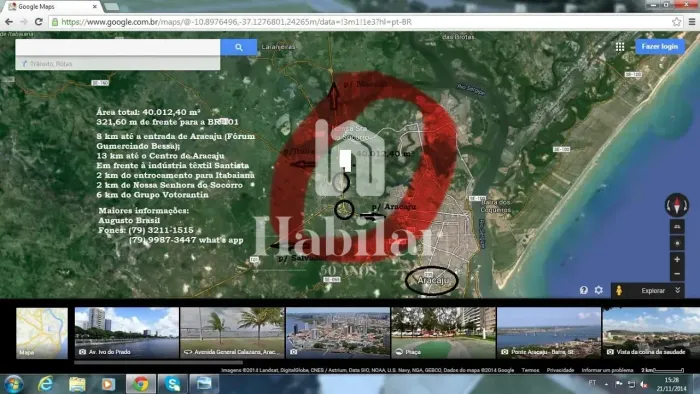Image resolution: width=700 pixels, height=394 pixels.
Task: Click the my location button
Action: (677, 243)
